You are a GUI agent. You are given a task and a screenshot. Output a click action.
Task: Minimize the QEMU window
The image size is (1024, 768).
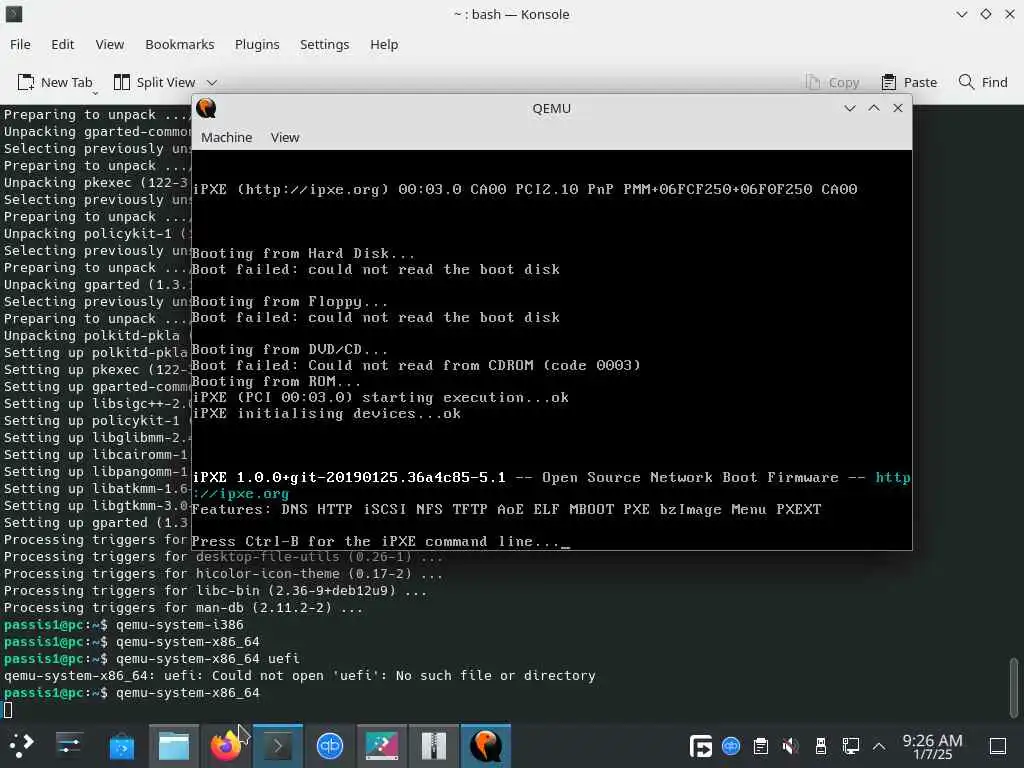[850, 108]
